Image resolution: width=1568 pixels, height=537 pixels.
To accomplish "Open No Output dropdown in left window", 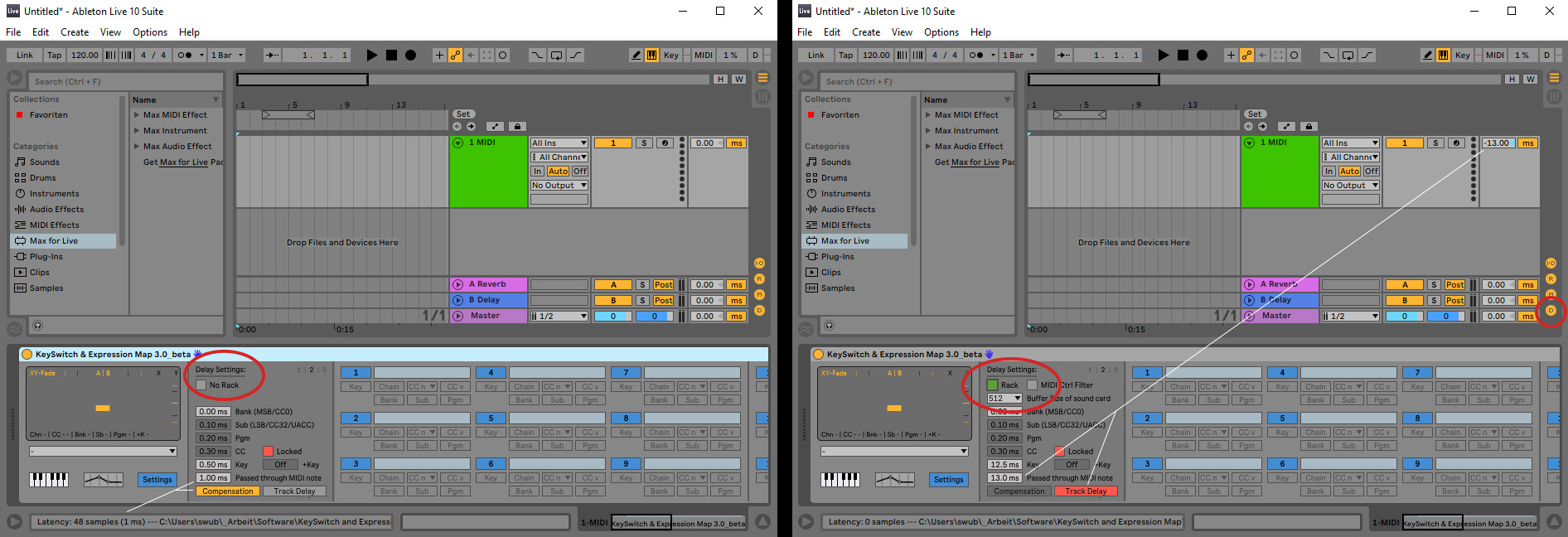I will point(559,186).
